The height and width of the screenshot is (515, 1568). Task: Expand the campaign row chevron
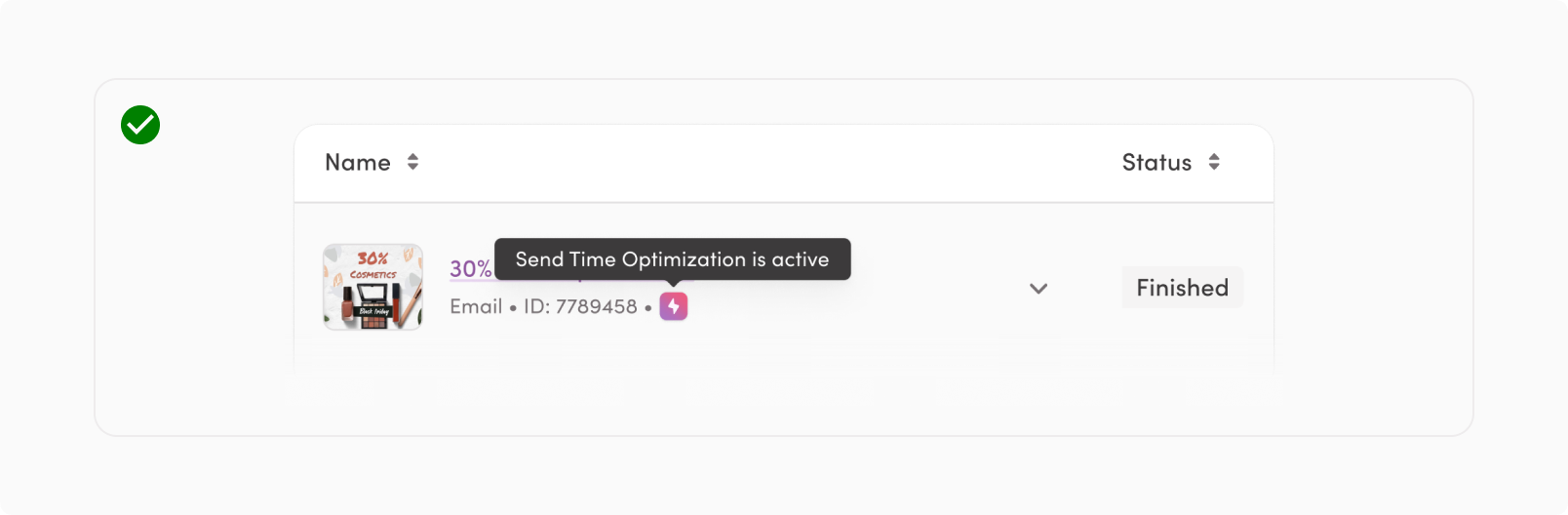click(x=1039, y=289)
